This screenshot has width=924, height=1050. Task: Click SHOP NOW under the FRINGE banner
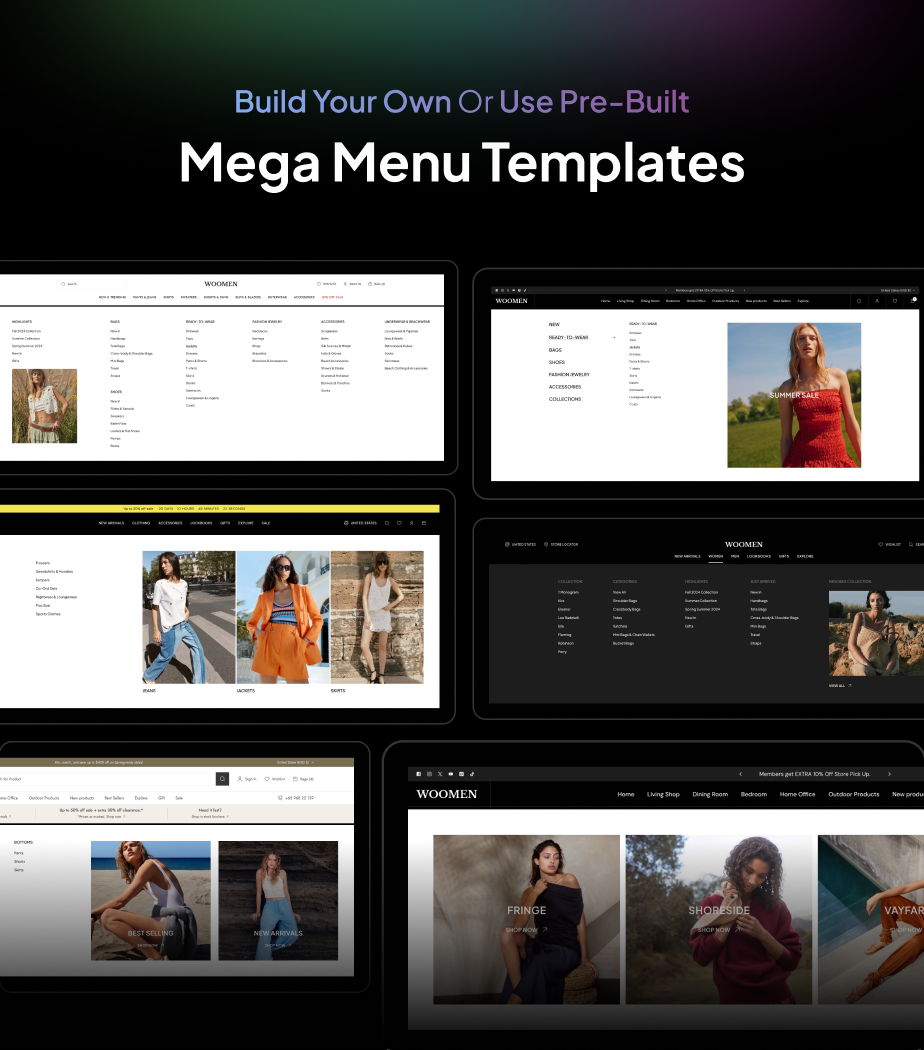[525, 930]
